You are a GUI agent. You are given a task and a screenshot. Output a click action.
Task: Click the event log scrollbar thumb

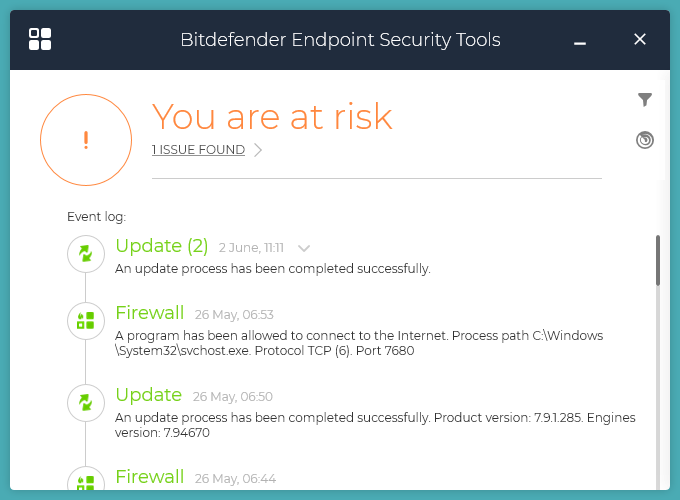[657, 260]
